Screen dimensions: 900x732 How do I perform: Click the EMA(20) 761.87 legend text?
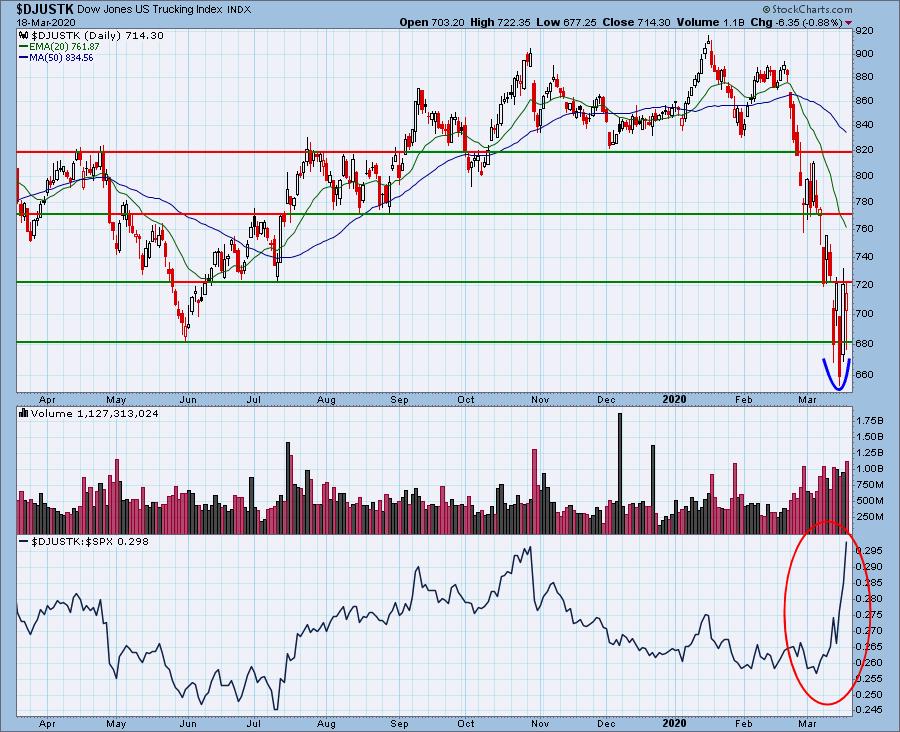64,47
